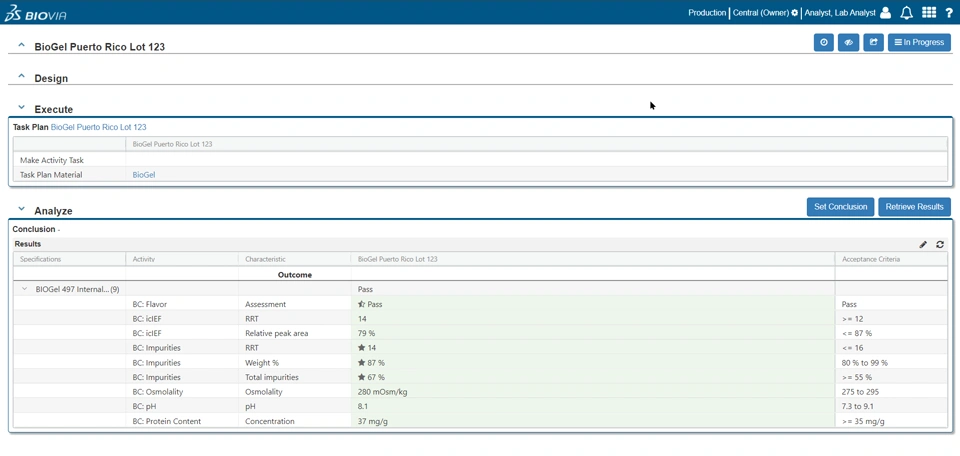Open the help question mark
Viewport: 960px width, 456px height.
tap(949, 13)
